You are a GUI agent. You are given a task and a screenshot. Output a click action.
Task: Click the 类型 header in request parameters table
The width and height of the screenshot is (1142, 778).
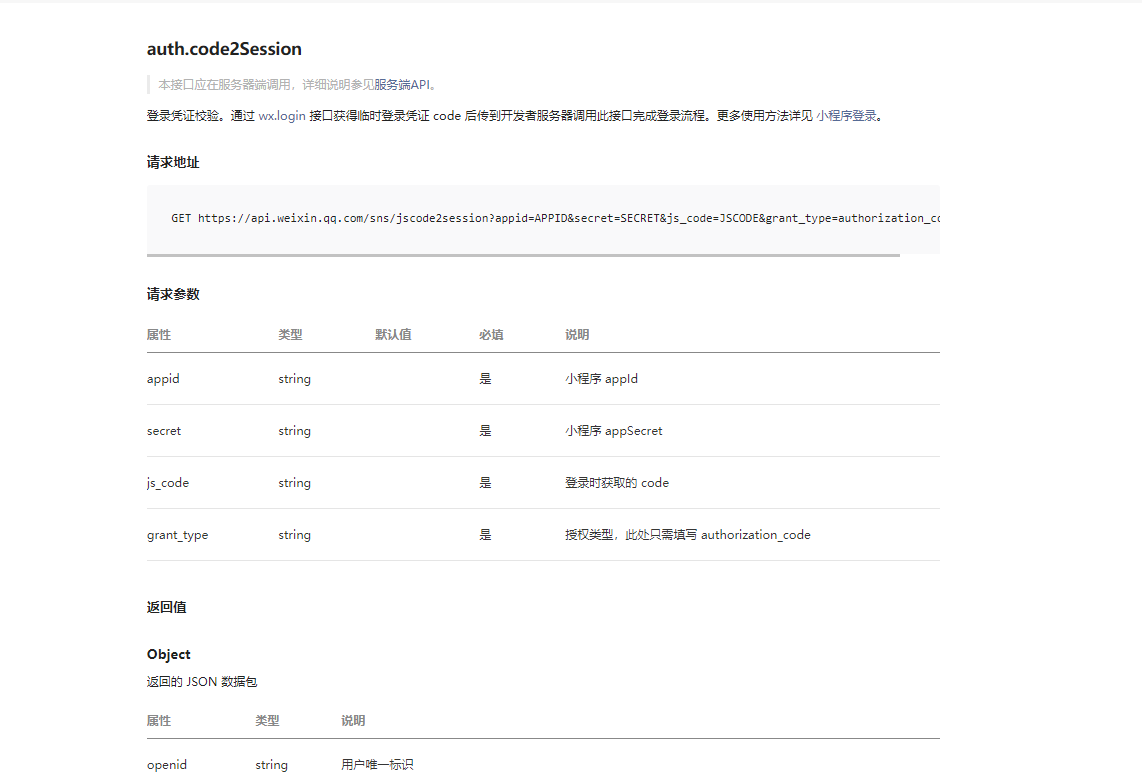tap(290, 334)
